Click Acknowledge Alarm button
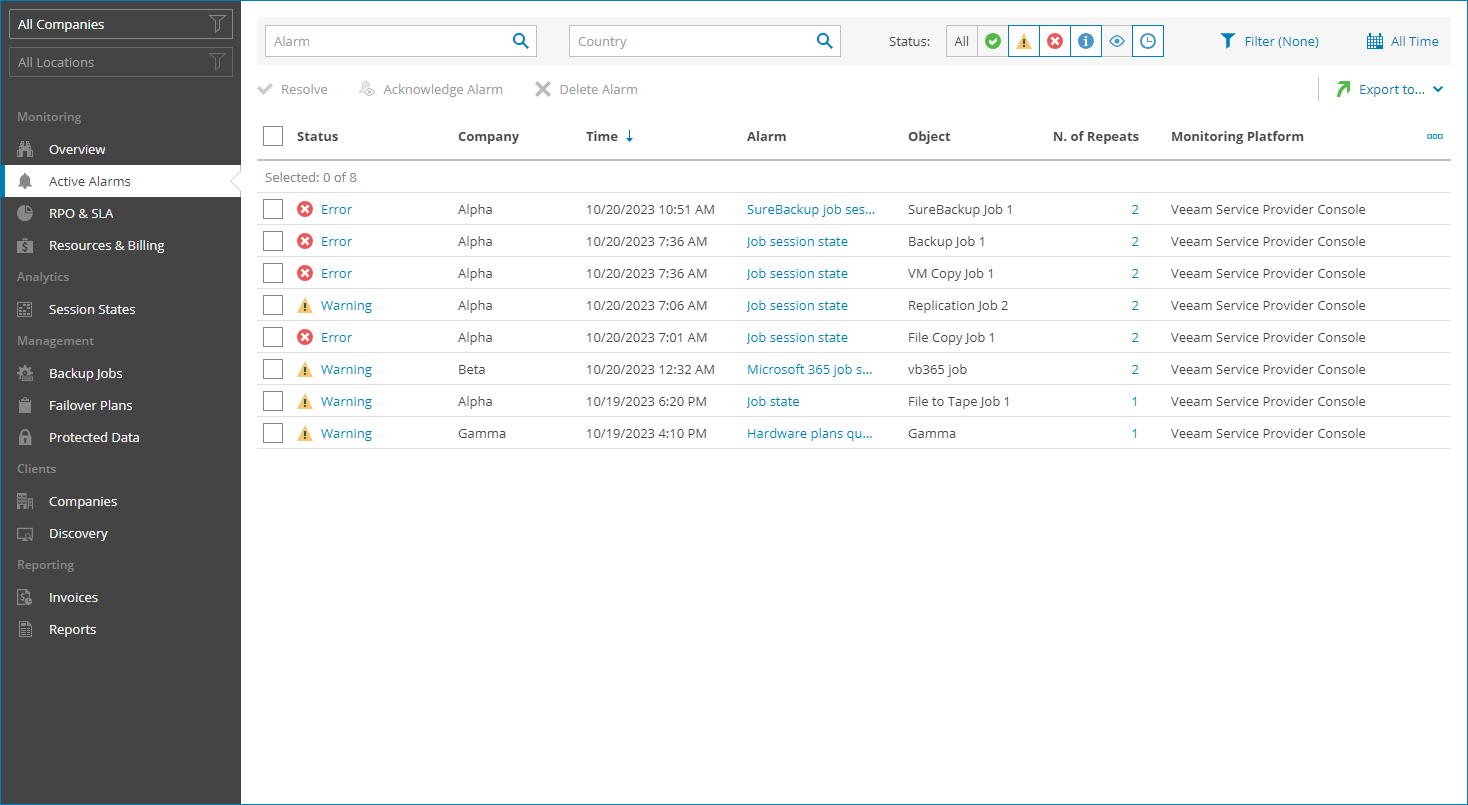This screenshot has height=805, width=1468. [431, 89]
